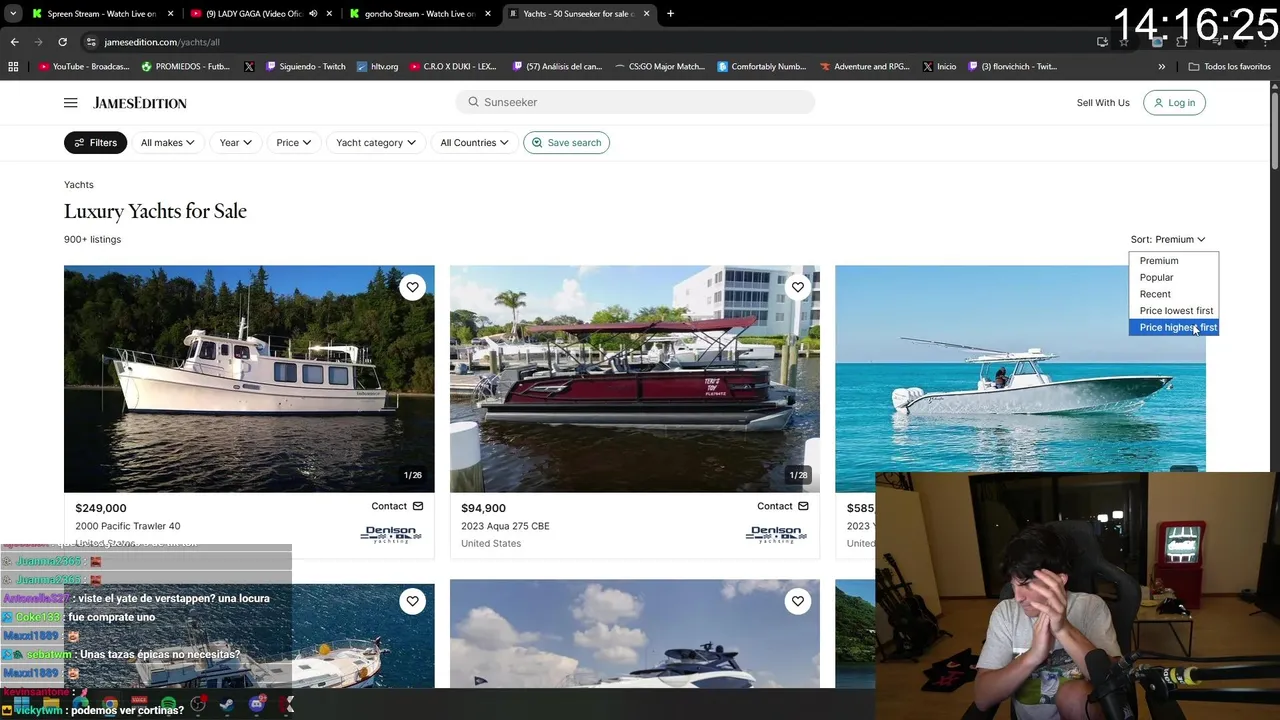Screen dimensions: 1280x720
Task: Contact seller of $249,000 Pacific Trawler
Action: pyautogui.click(x=397, y=506)
